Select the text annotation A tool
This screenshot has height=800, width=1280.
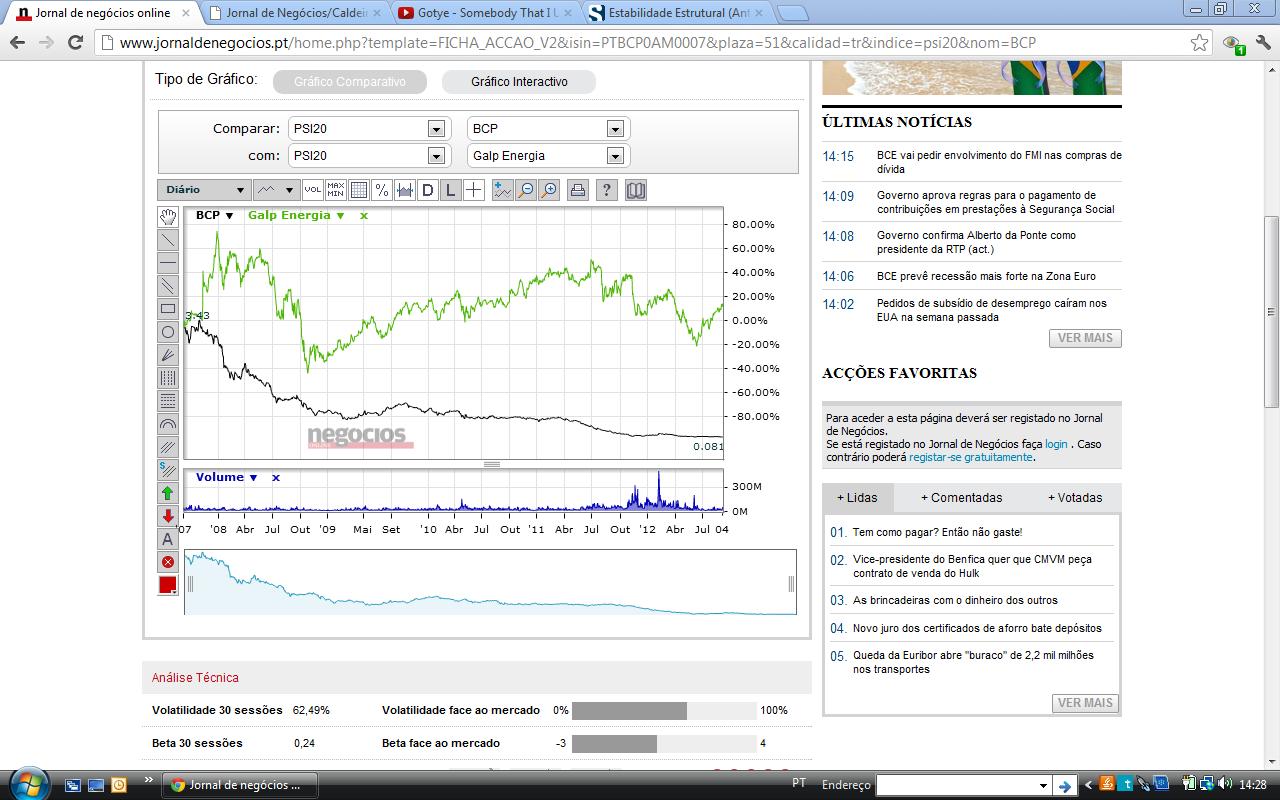click(168, 538)
